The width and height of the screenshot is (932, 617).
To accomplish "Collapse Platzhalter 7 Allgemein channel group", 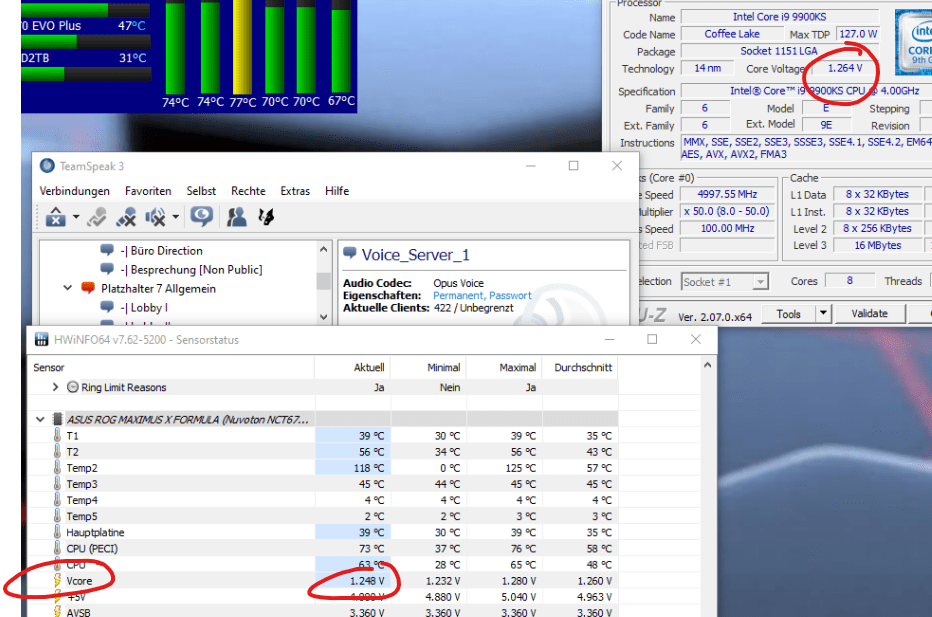I will (68, 288).
